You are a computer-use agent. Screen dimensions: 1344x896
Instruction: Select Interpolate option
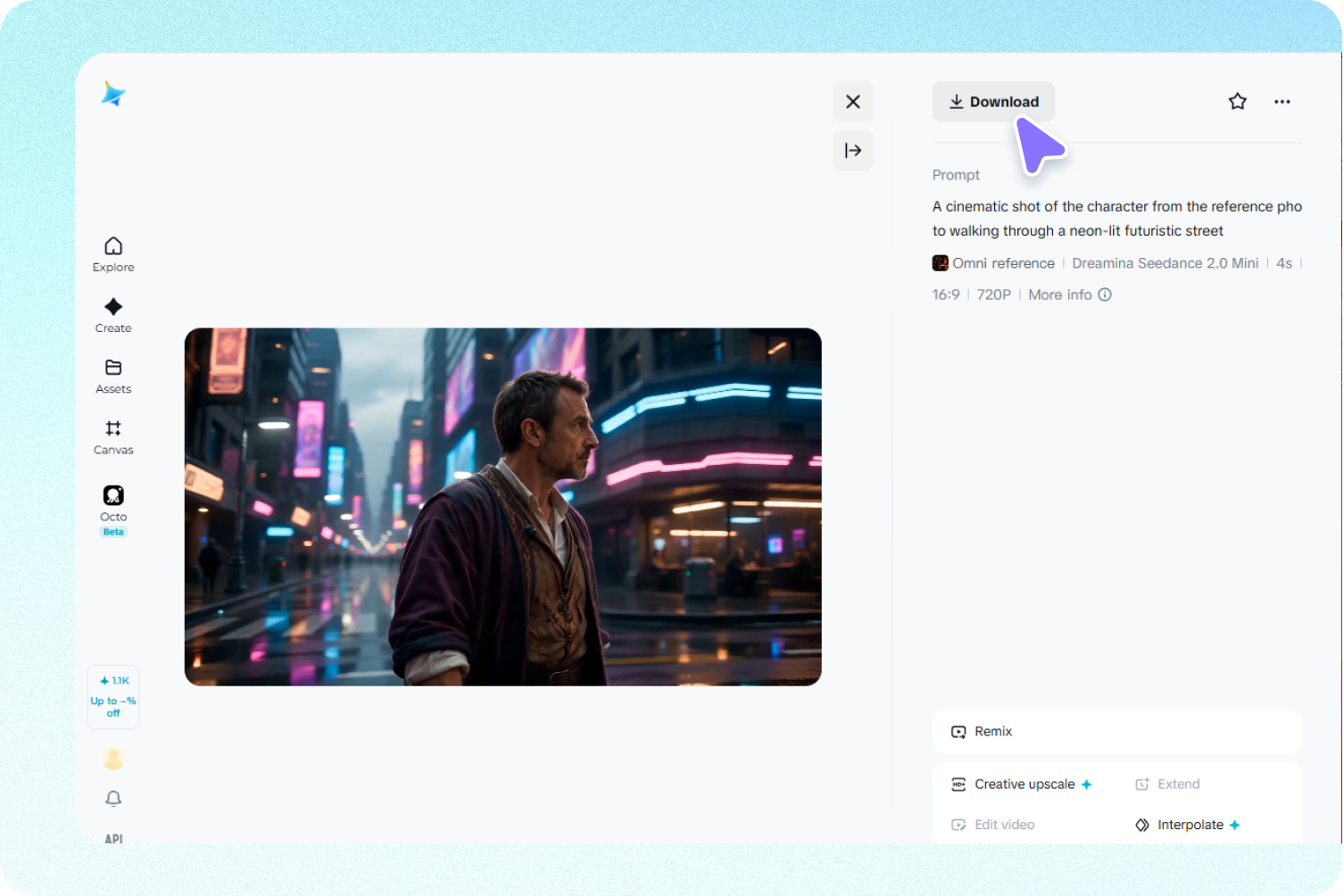1188,825
